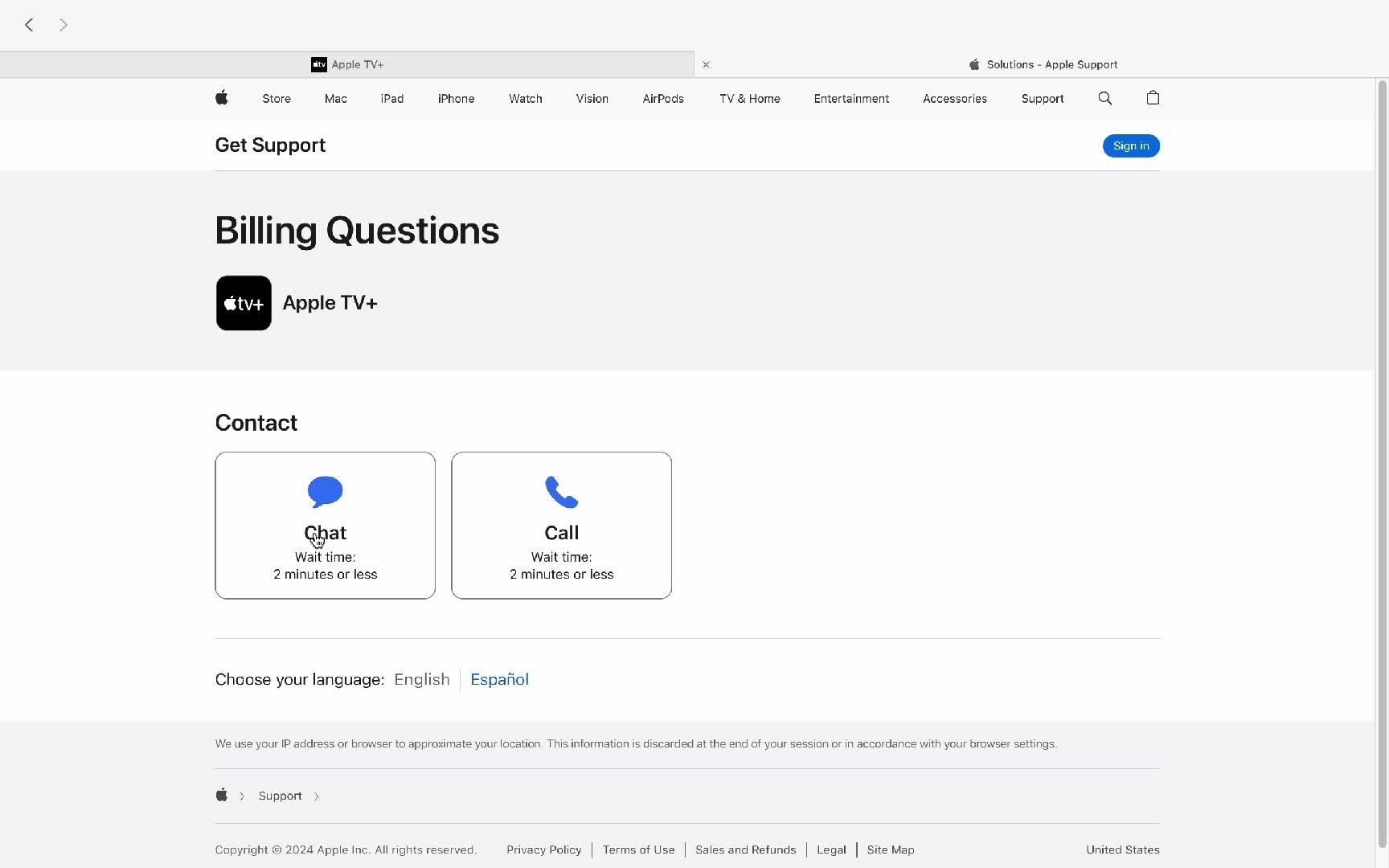Open the Support menu item
The image size is (1389, 868).
1043,99
